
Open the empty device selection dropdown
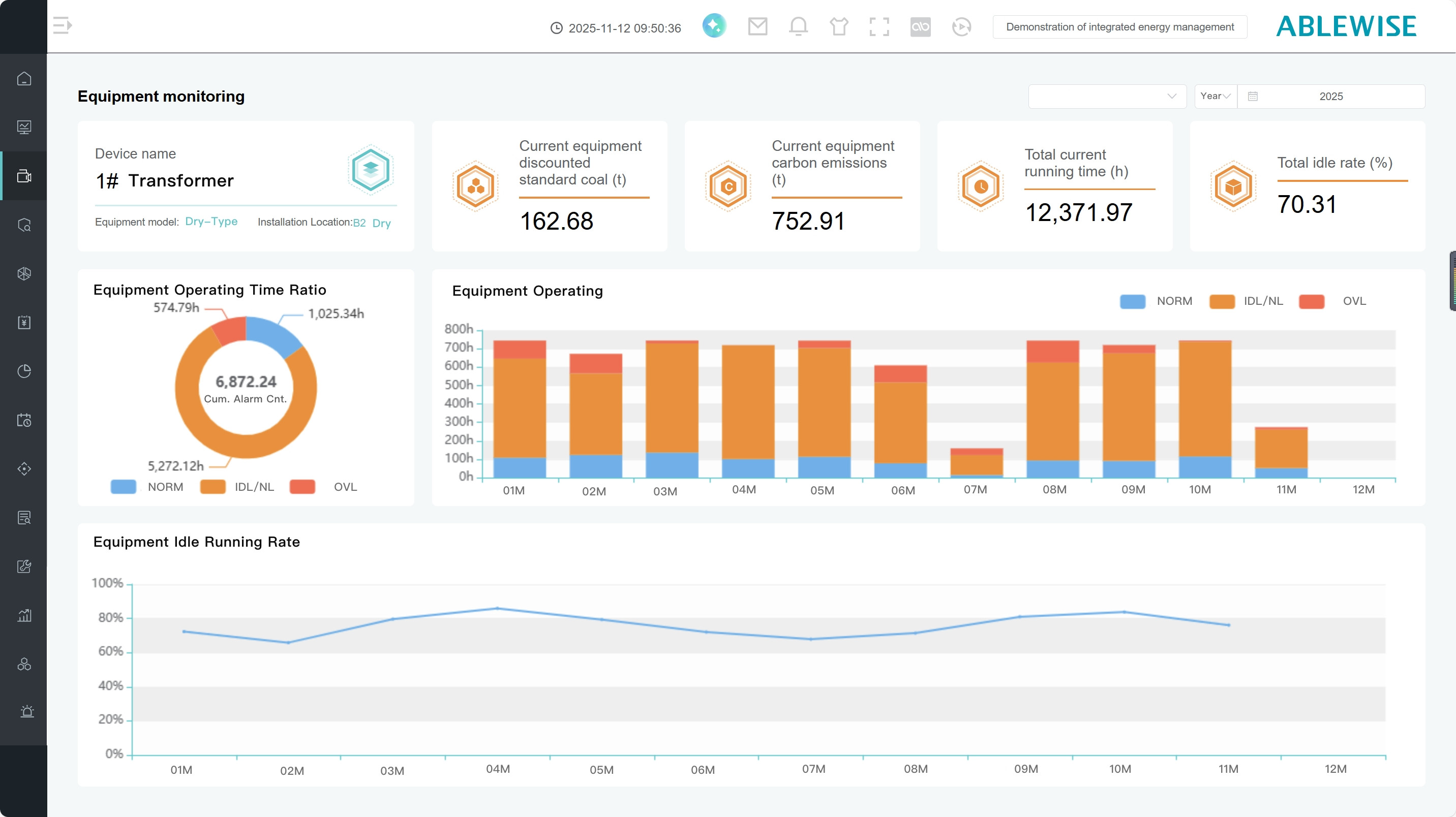pos(1107,96)
